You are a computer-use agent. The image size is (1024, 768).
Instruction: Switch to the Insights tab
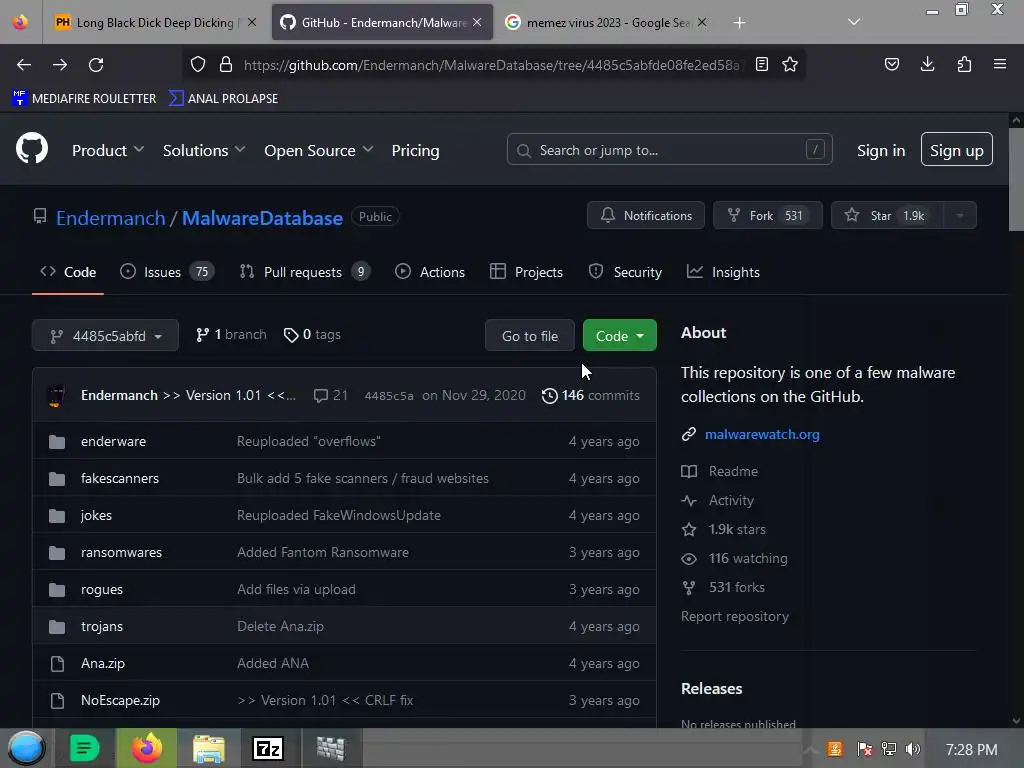pyautogui.click(x=723, y=272)
